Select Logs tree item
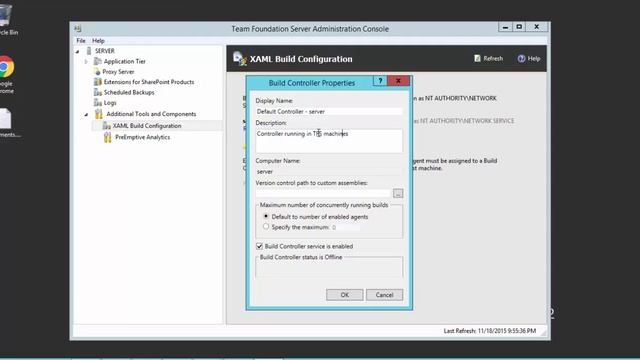Screen dimensions: 640x360 pos(110,103)
